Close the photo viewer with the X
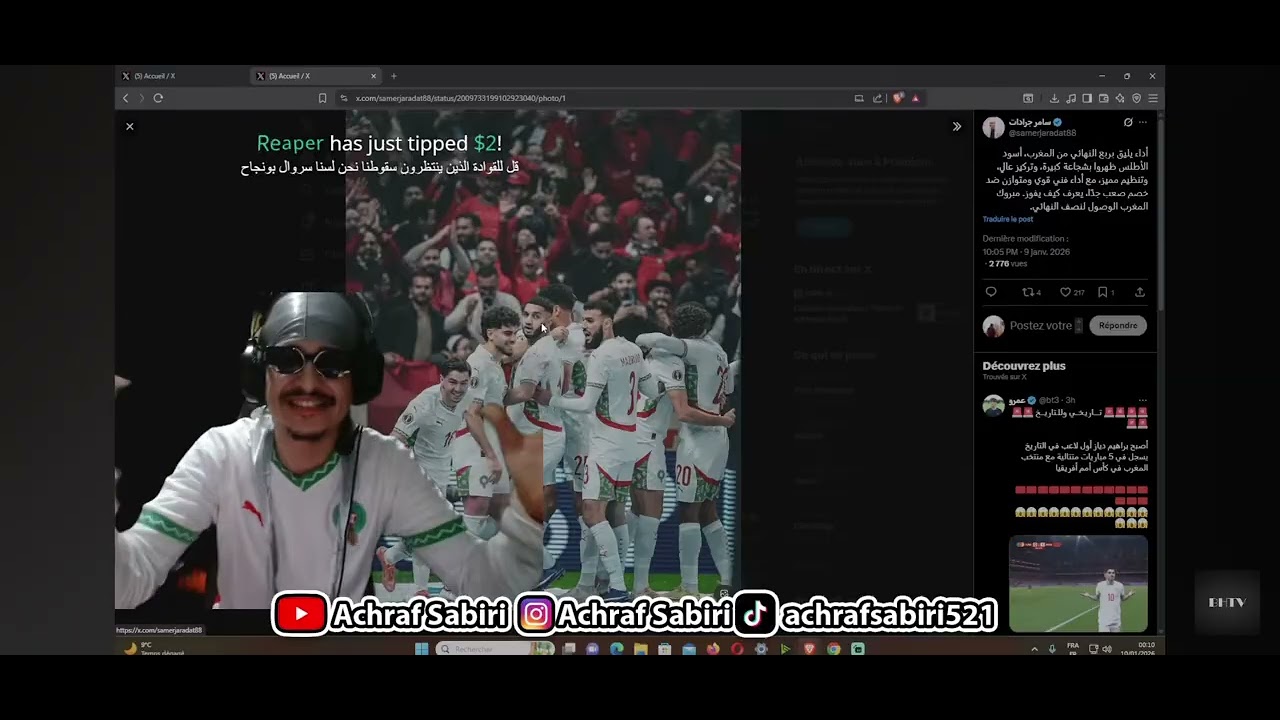 click(129, 126)
